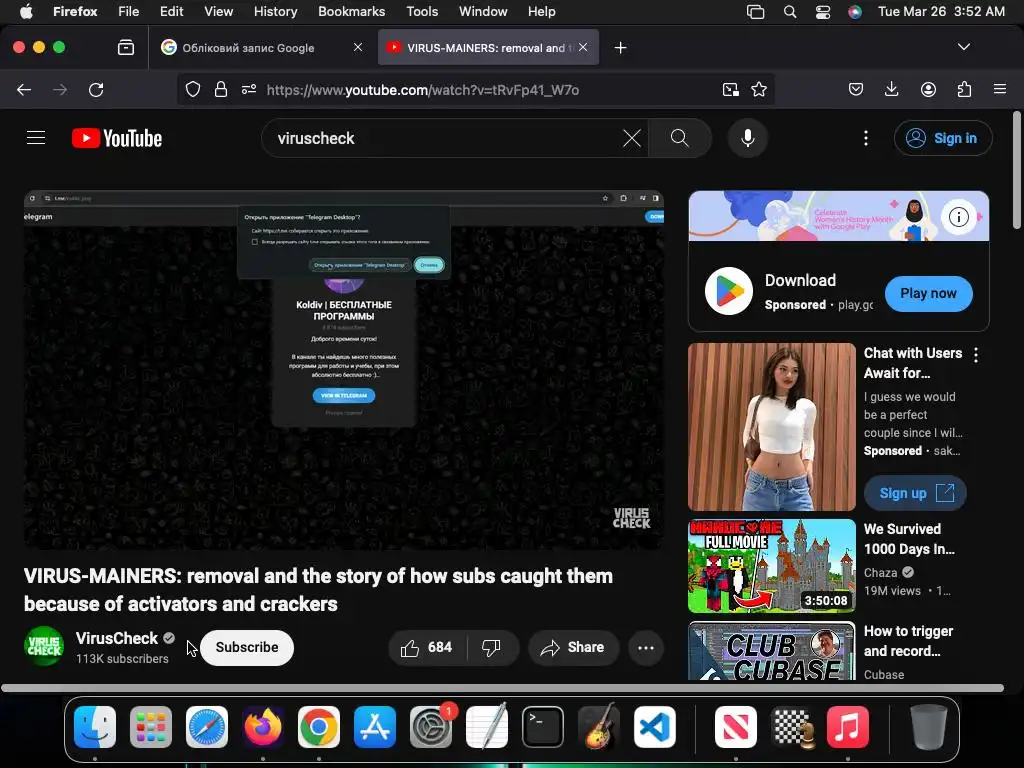
Task: Open the VirusCheck channel name link
Action: coord(117,638)
